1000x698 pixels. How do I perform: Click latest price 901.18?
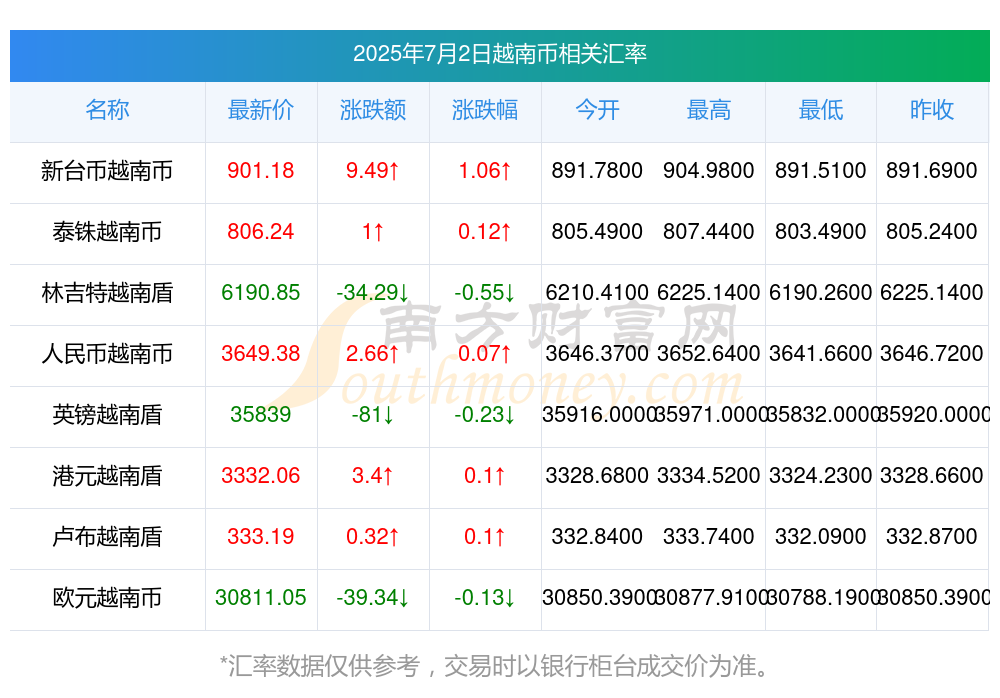(x=260, y=171)
